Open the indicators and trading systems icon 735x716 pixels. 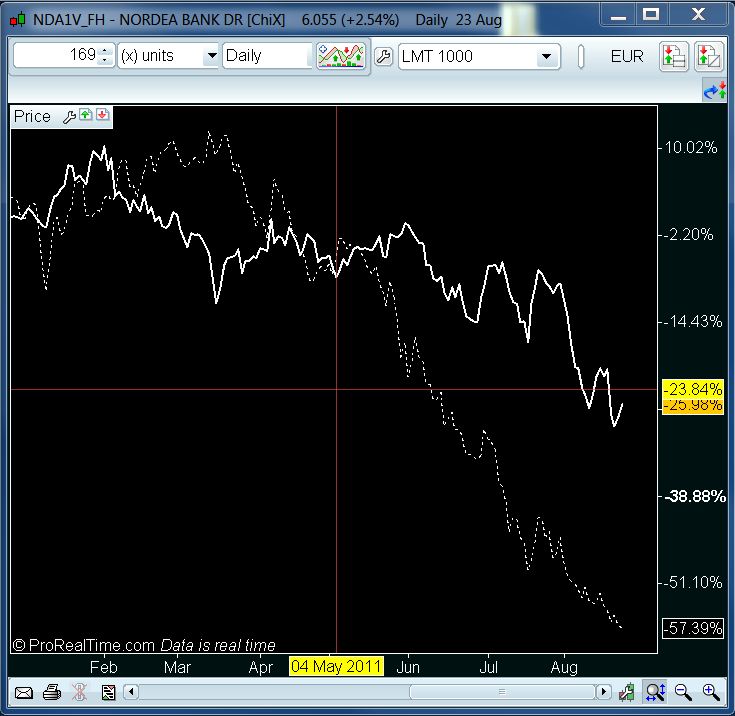point(341,56)
